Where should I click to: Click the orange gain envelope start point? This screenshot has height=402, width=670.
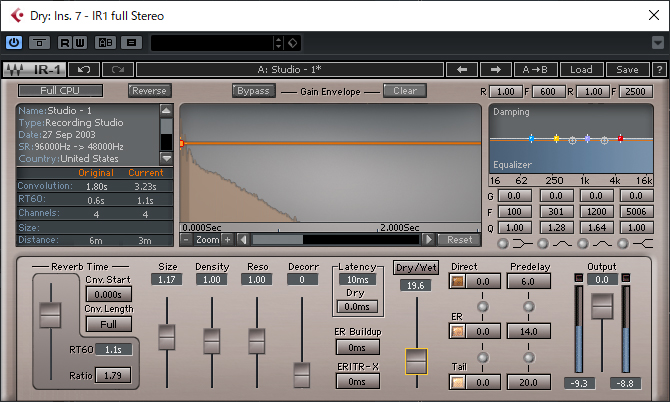[182, 144]
